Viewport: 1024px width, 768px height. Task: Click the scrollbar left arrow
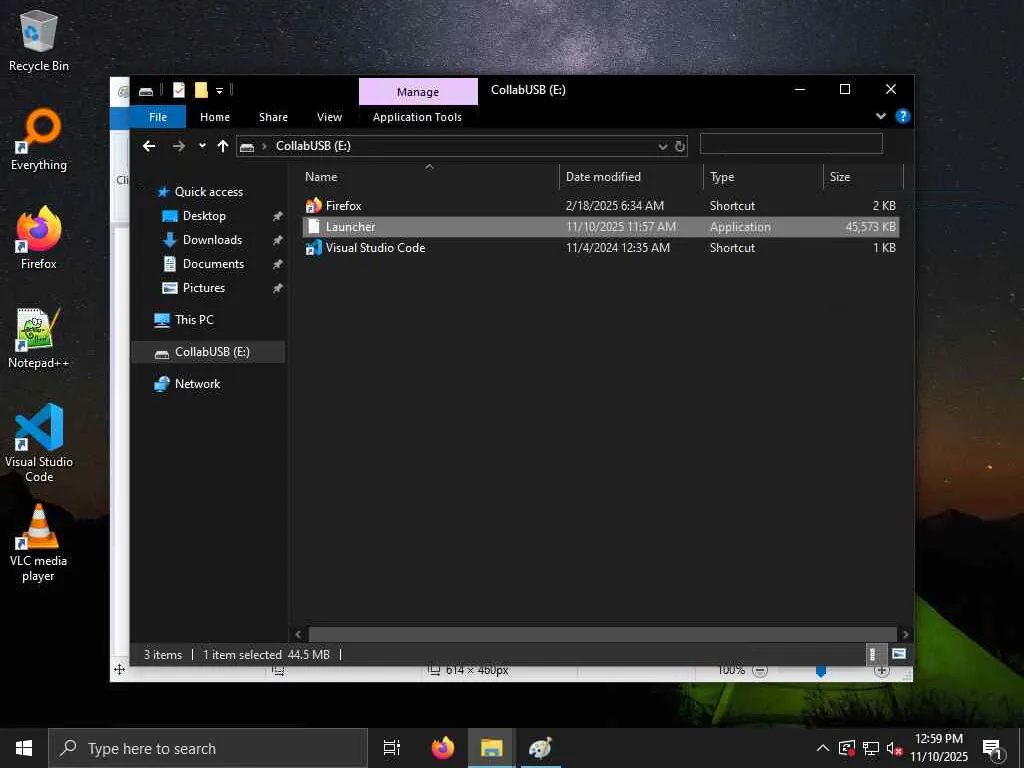tap(298, 634)
